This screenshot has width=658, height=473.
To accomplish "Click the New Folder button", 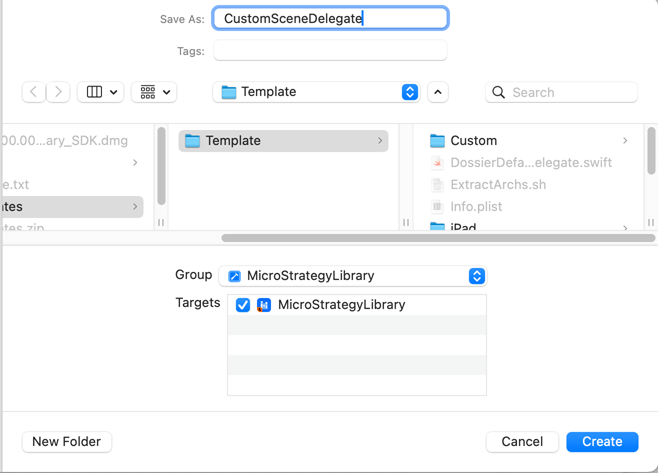I will (67, 442).
